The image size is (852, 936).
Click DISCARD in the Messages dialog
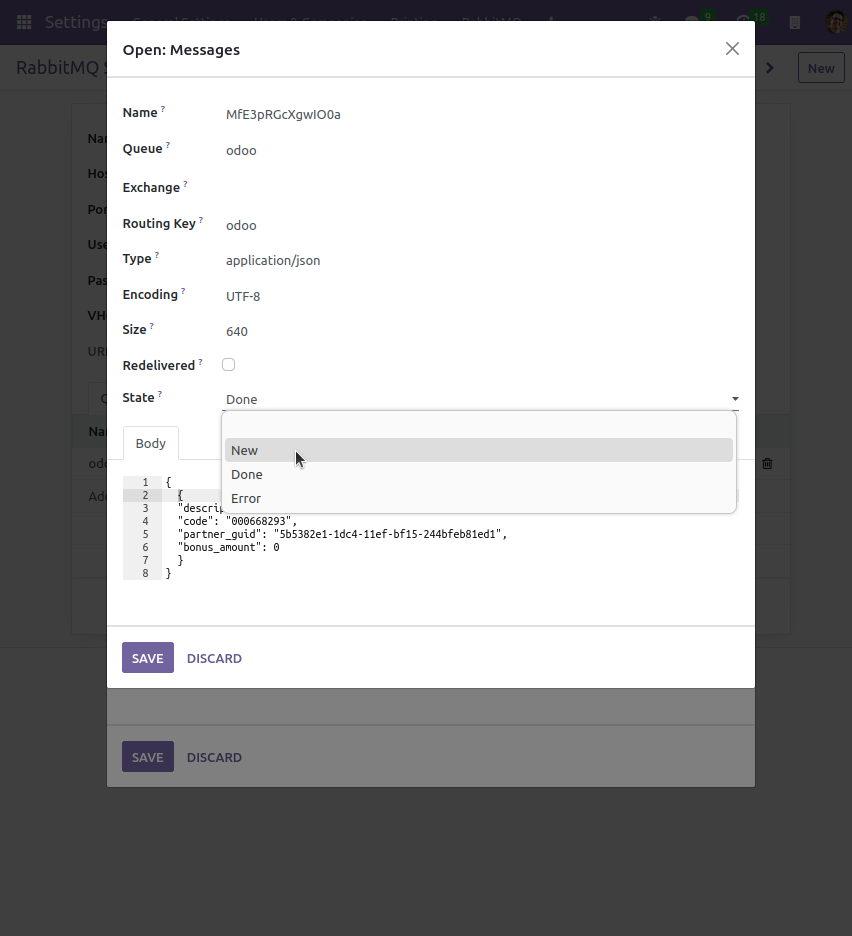pos(214,658)
